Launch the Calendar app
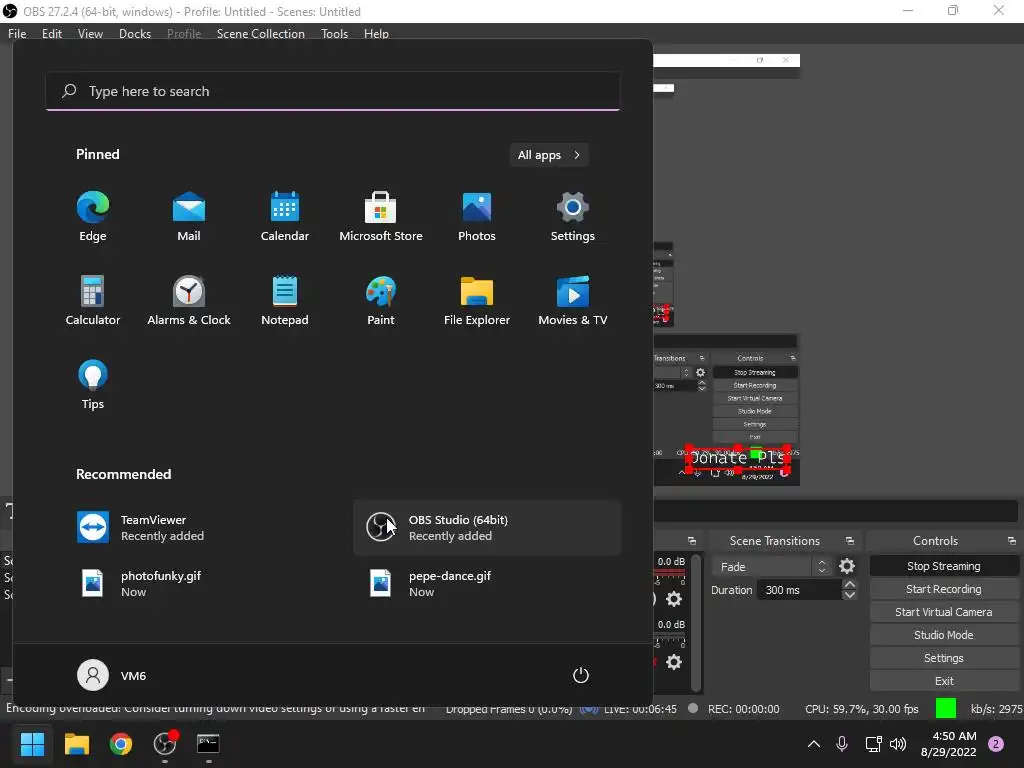The width and height of the screenshot is (1024, 768). (x=285, y=217)
